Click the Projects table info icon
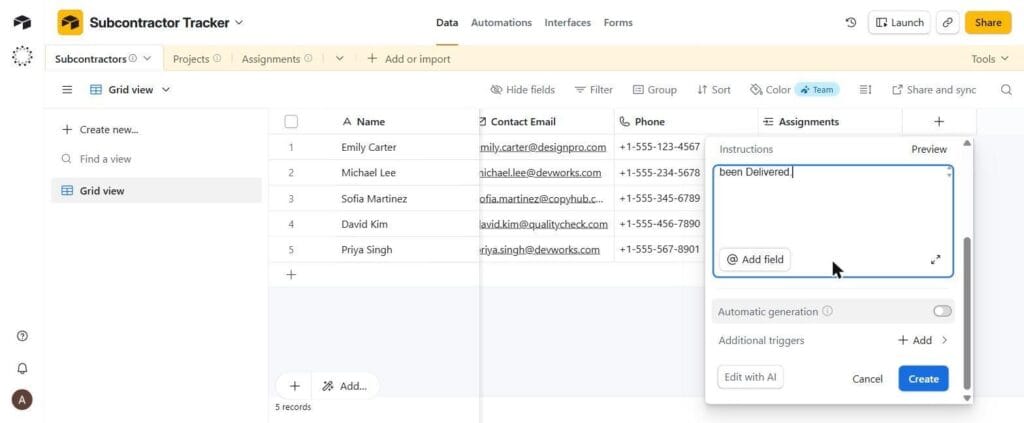This screenshot has width=1024, height=423. point(217,58)
